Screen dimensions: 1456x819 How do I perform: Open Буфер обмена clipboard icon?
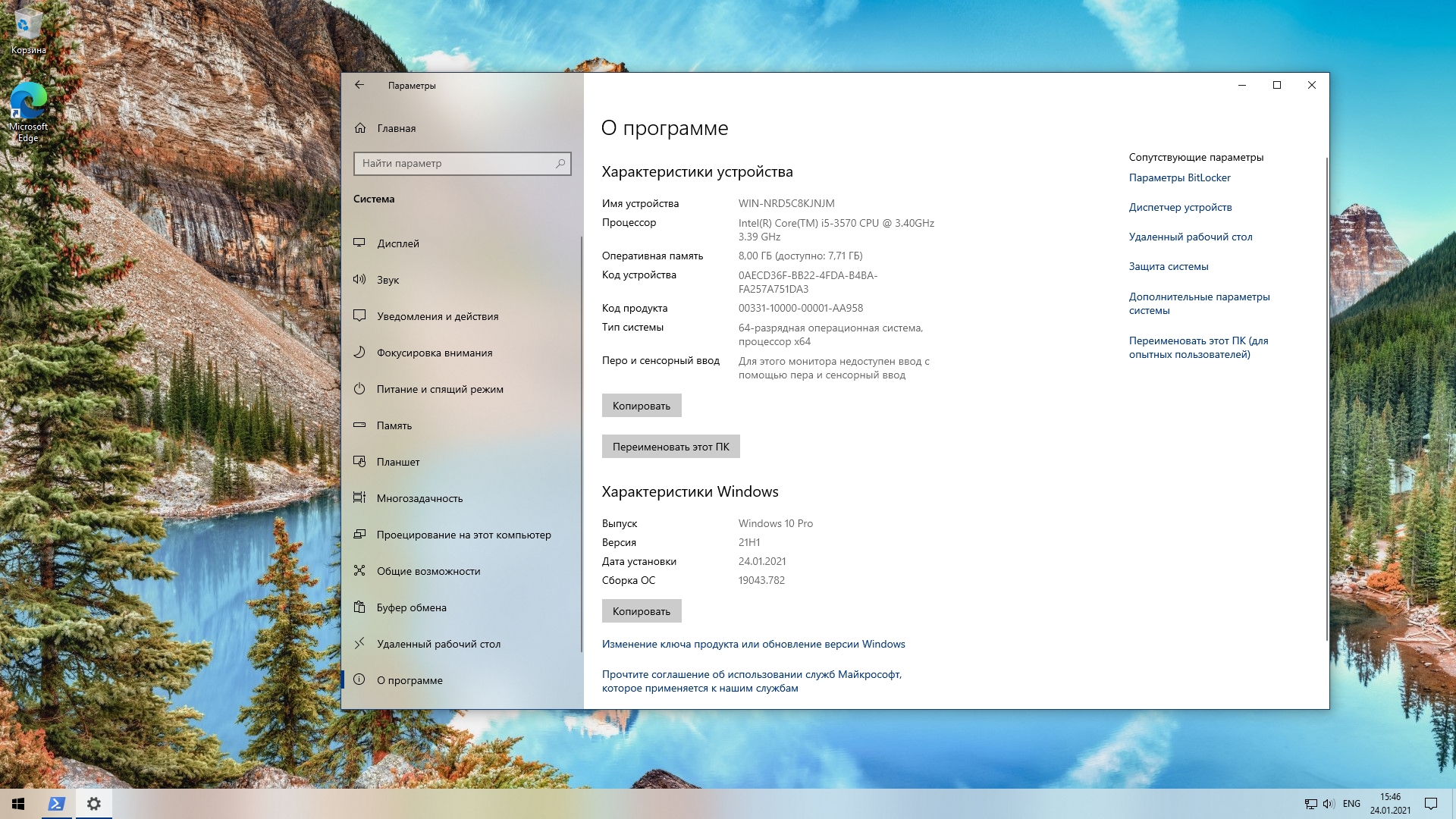[x=359, y=607]
